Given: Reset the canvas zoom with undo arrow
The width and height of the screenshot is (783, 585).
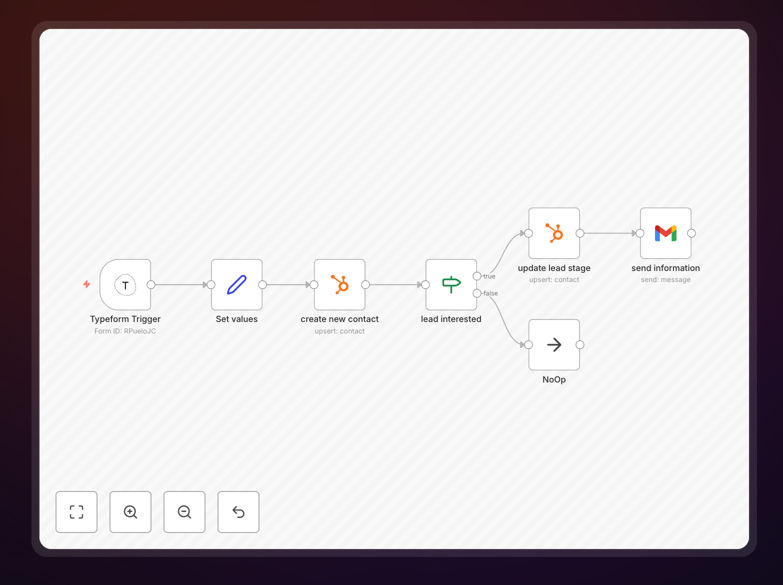Looking at the screenshot, I should (x=238, y=512).
